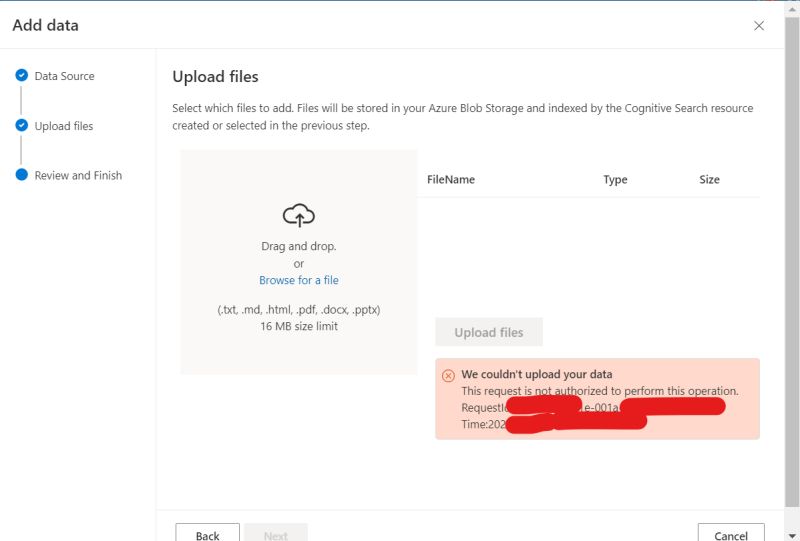Screen dimensions: 800x541
Task: Click the Upload files step checkmark icon
Action: (21, 125)
